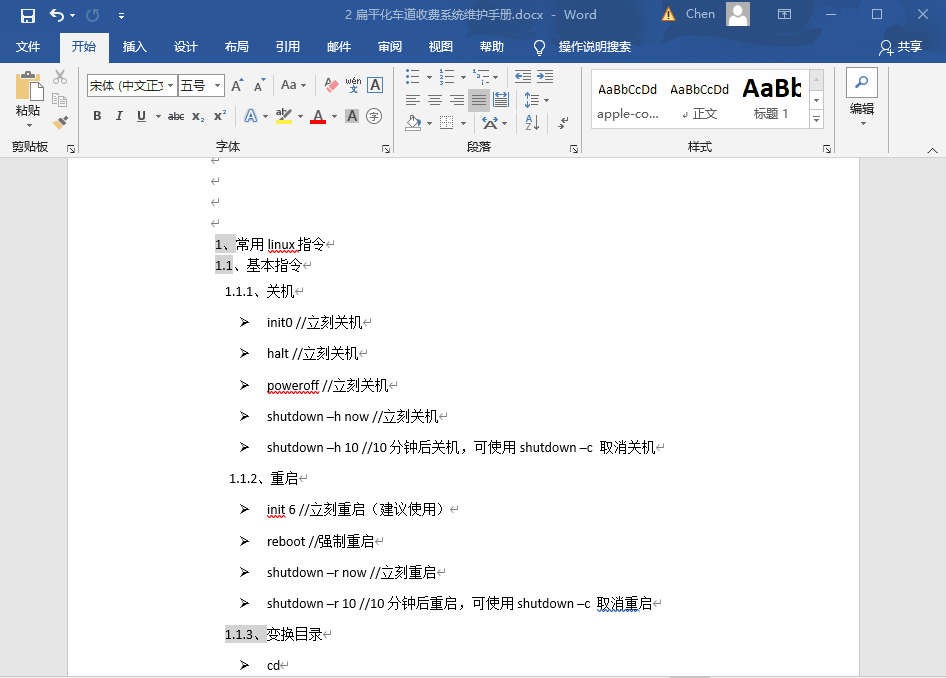Toggle bold formatting

point(97,116)
